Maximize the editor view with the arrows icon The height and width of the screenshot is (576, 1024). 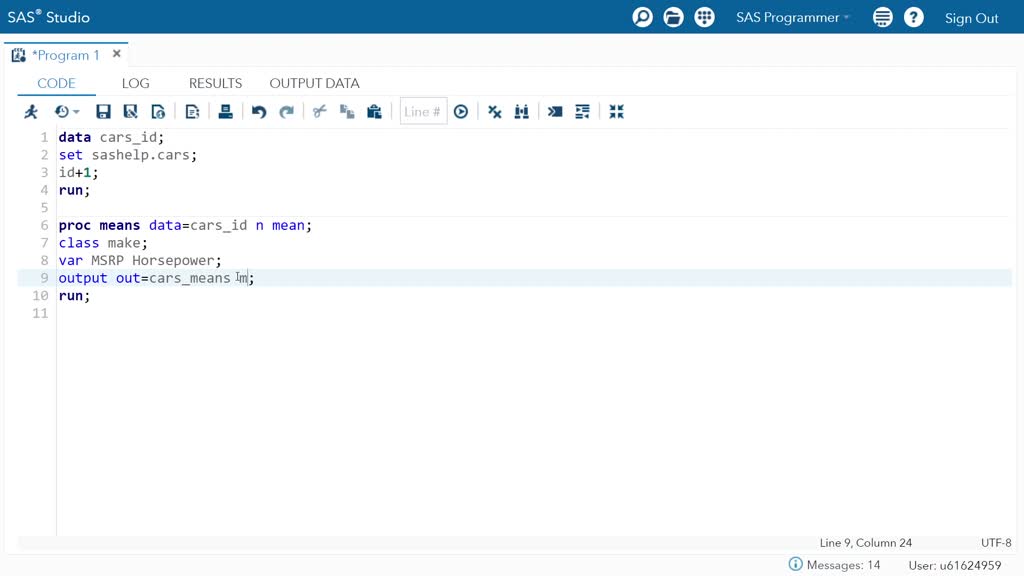(616, 112)
